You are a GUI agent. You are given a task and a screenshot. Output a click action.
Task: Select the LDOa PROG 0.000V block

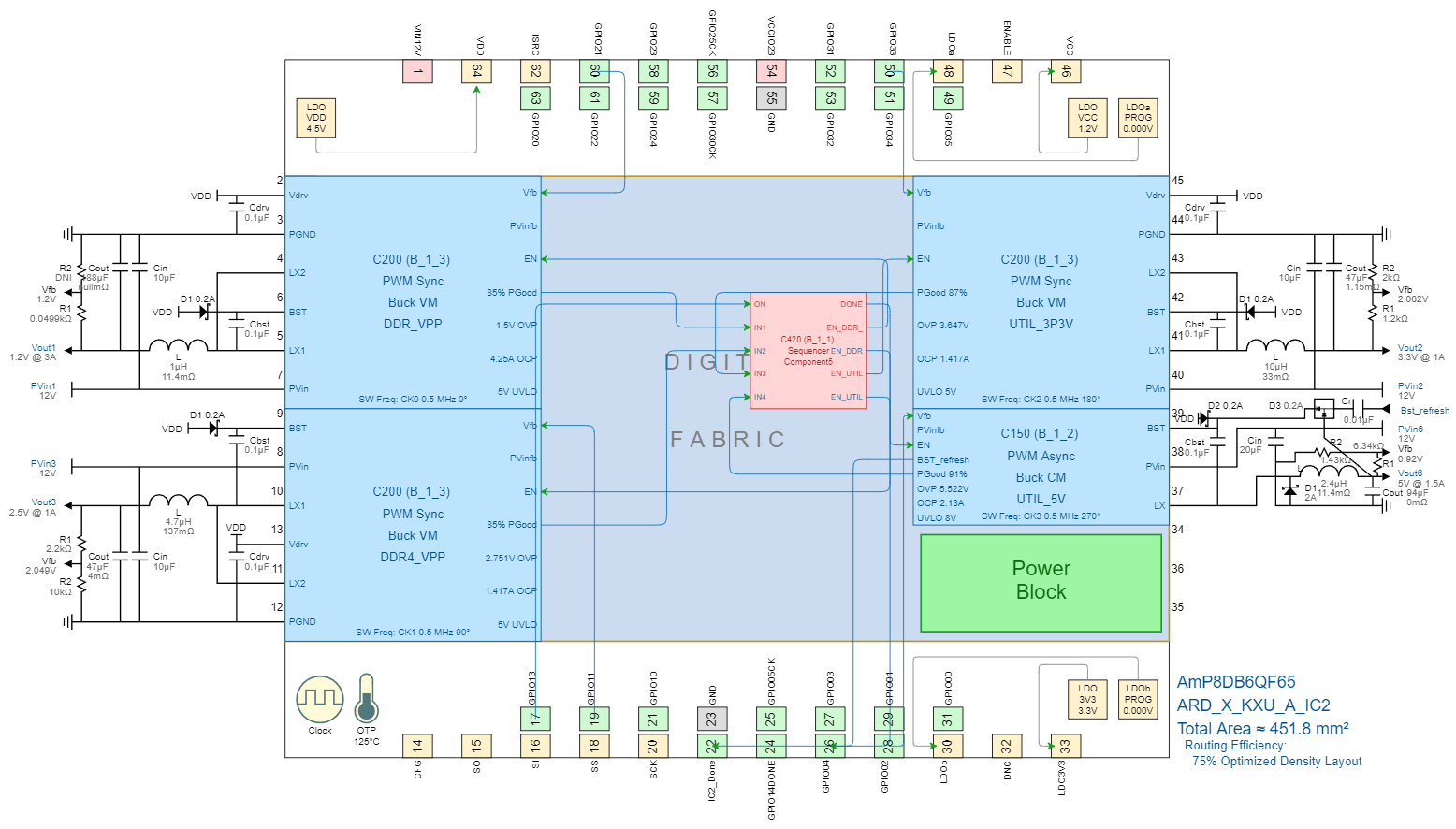(1138, 118)
